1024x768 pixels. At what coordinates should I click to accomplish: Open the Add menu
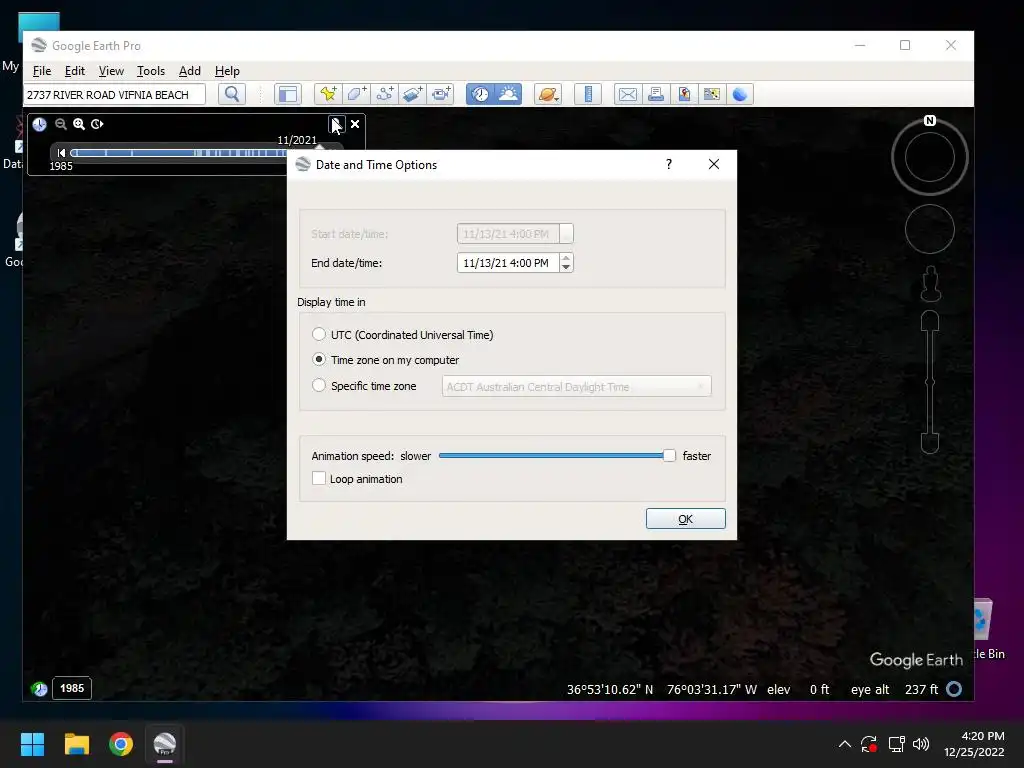pos(190,71)
